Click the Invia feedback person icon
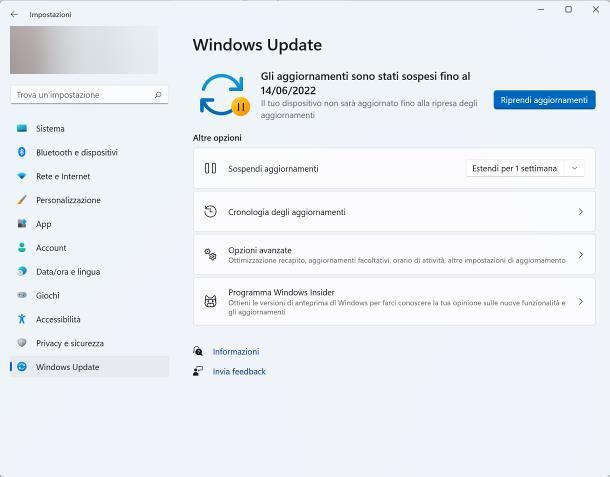 point(198,371)
